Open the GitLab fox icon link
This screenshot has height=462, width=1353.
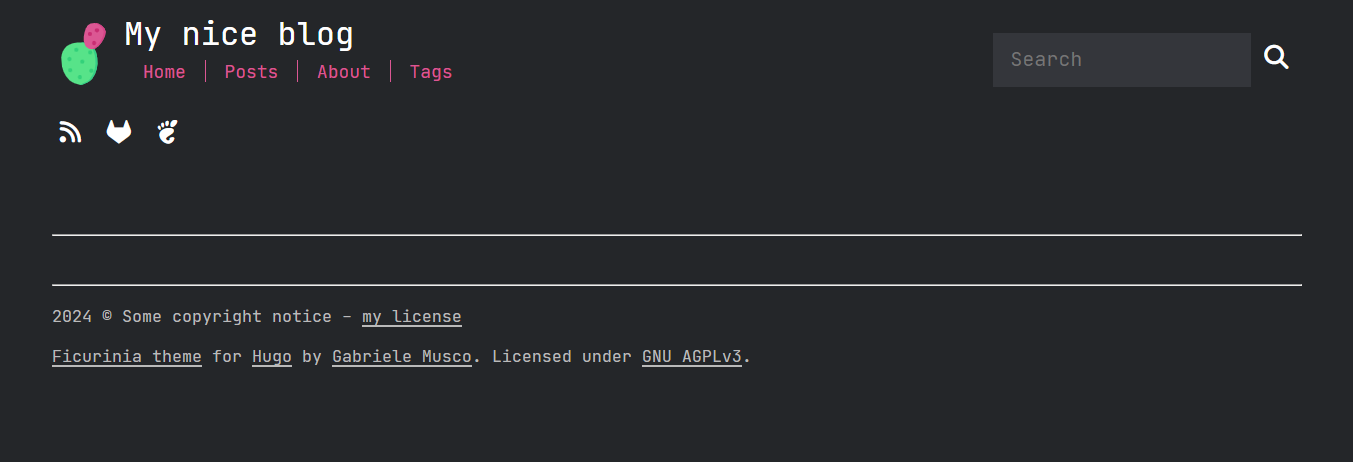(119, 132)
